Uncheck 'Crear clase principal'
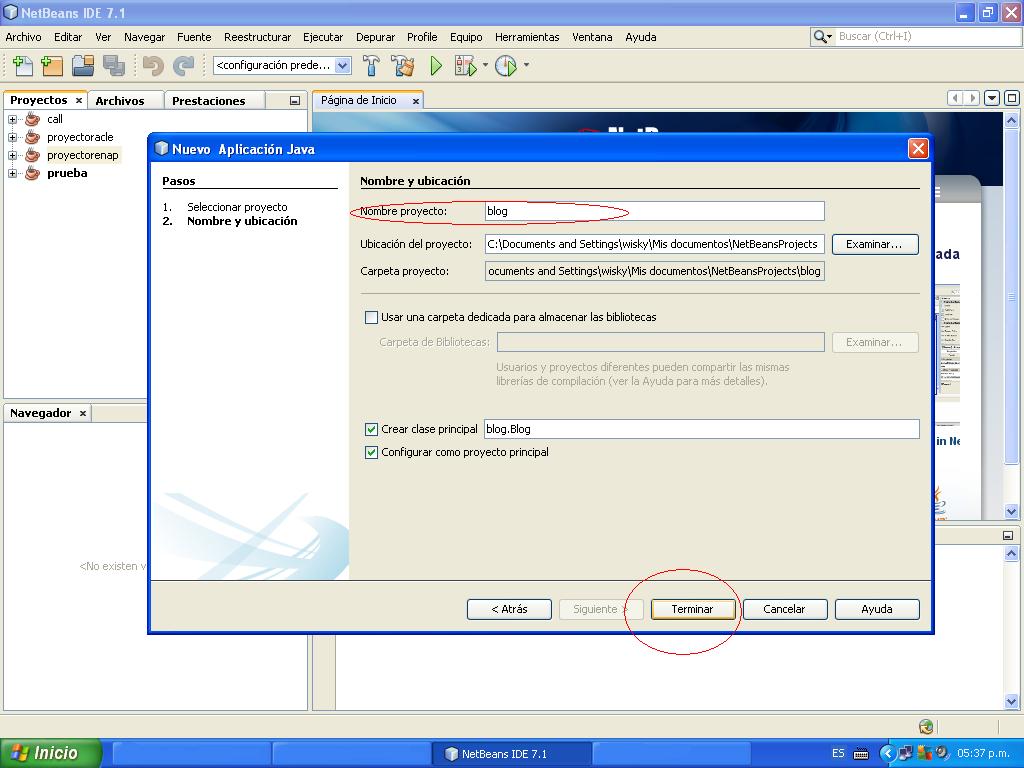This screenshot has height=768, width=1024. [371, 428]
